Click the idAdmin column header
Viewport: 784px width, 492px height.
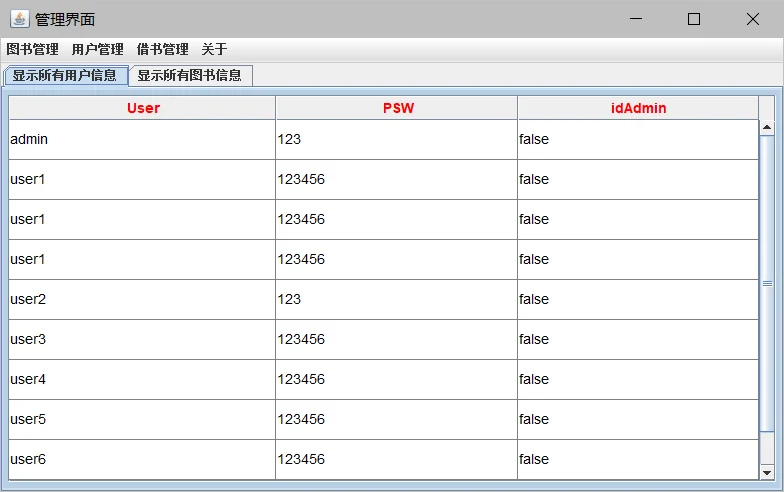pos(638,108)
